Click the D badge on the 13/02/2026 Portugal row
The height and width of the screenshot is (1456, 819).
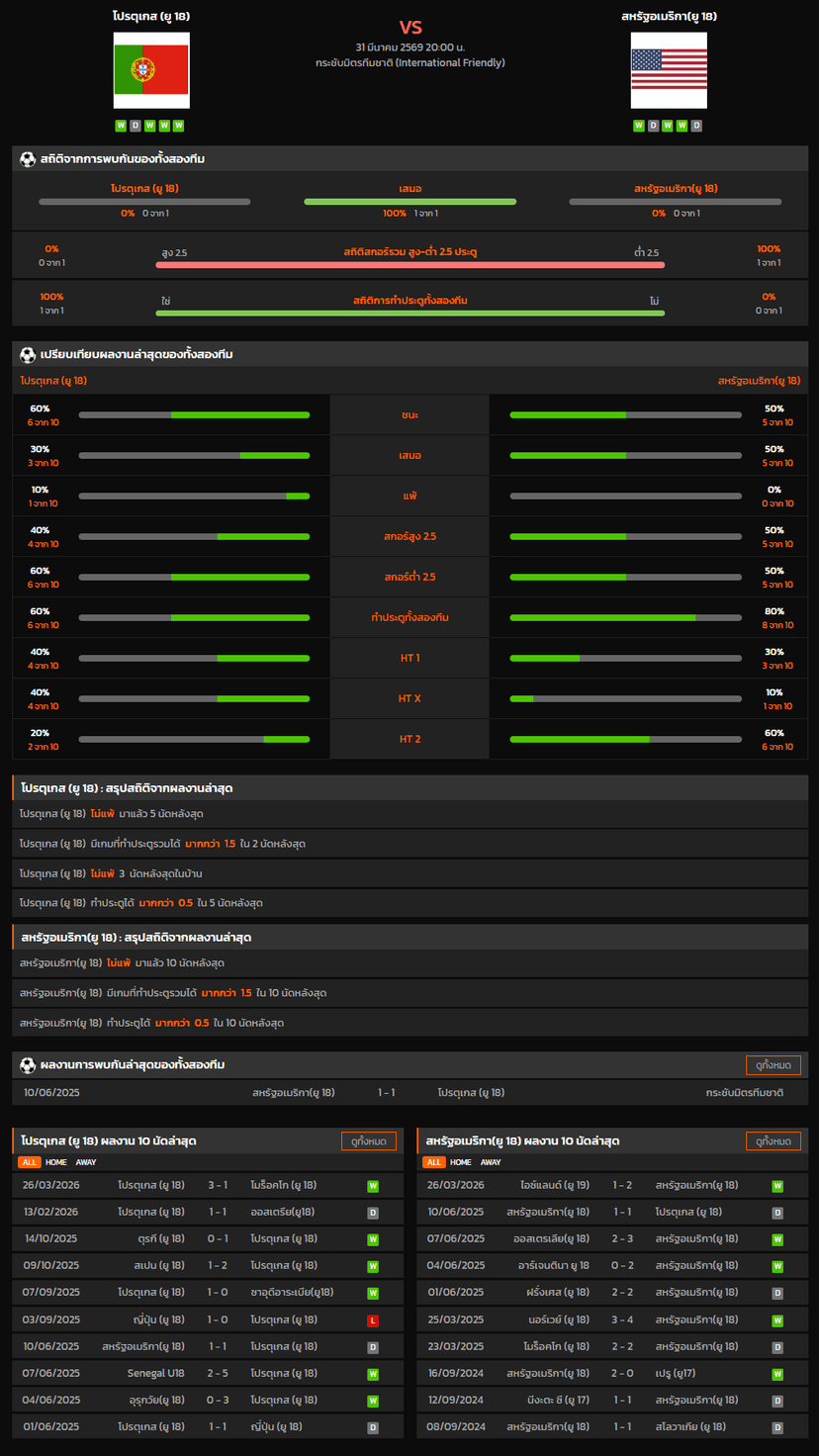[x=373, y=1213]
